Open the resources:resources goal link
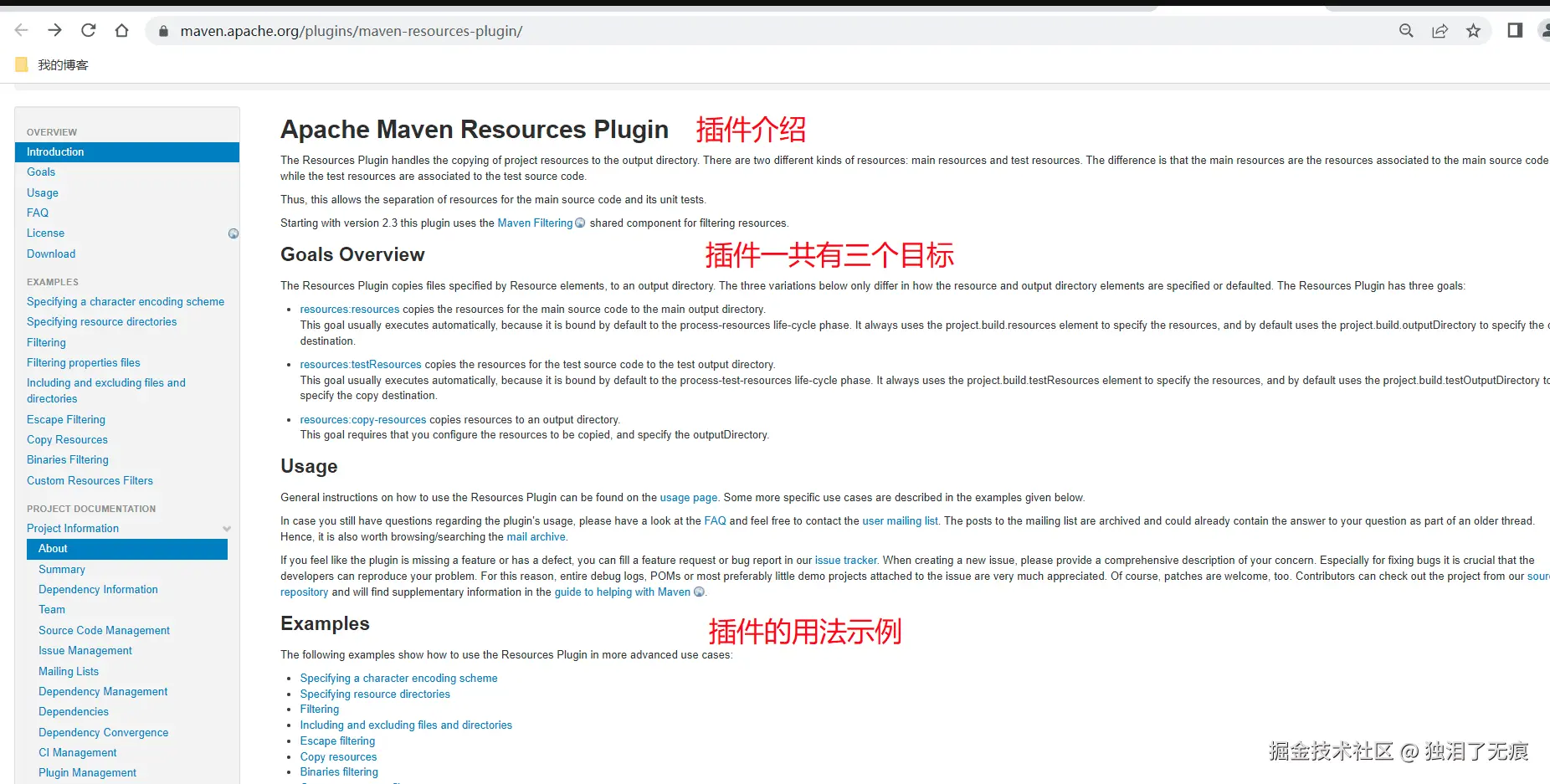Image resolution: width=1550 pixels, height=784 pixels. [x=350, y=310]
